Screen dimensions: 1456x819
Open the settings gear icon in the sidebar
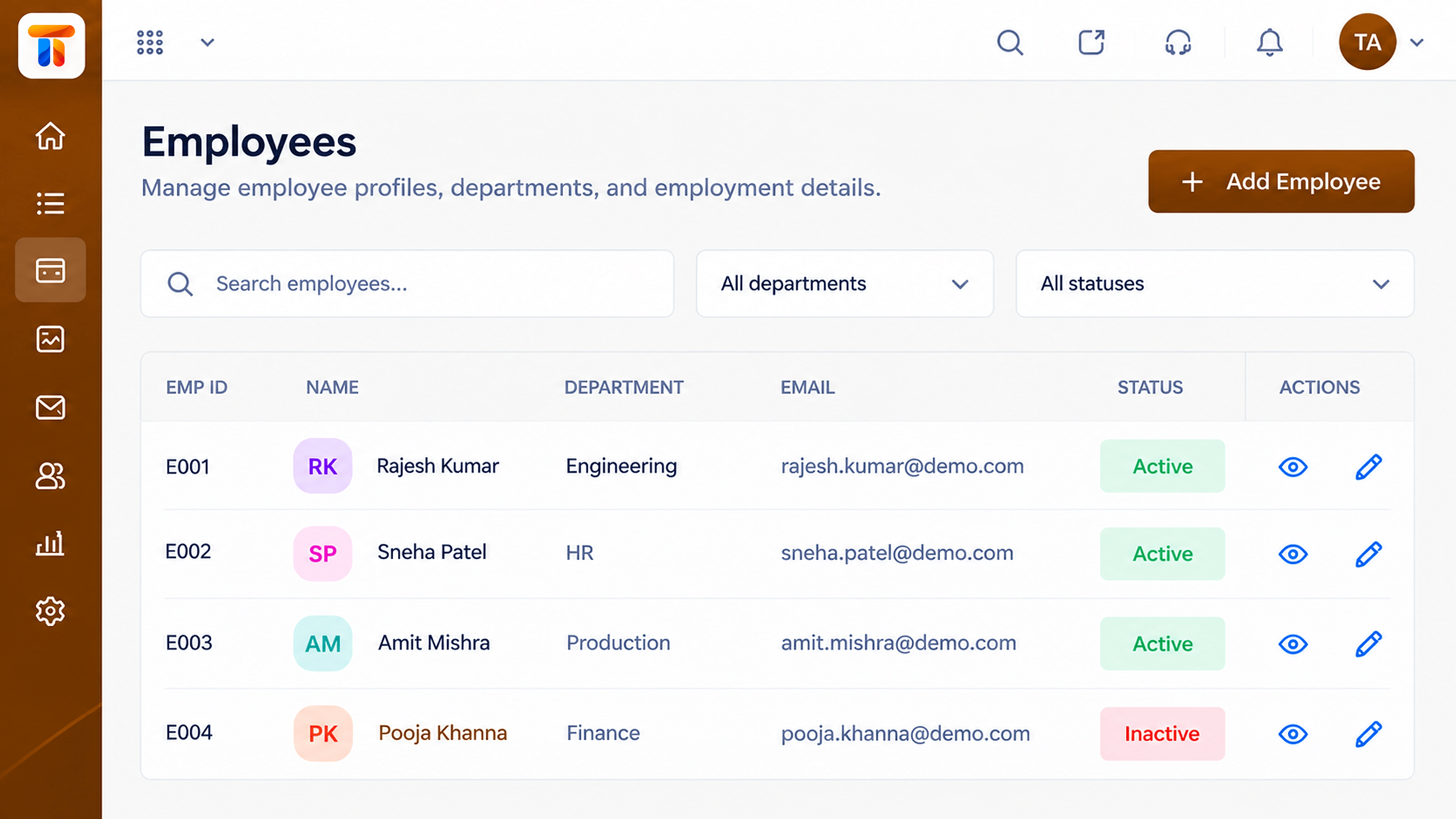[x=51, y=611]
